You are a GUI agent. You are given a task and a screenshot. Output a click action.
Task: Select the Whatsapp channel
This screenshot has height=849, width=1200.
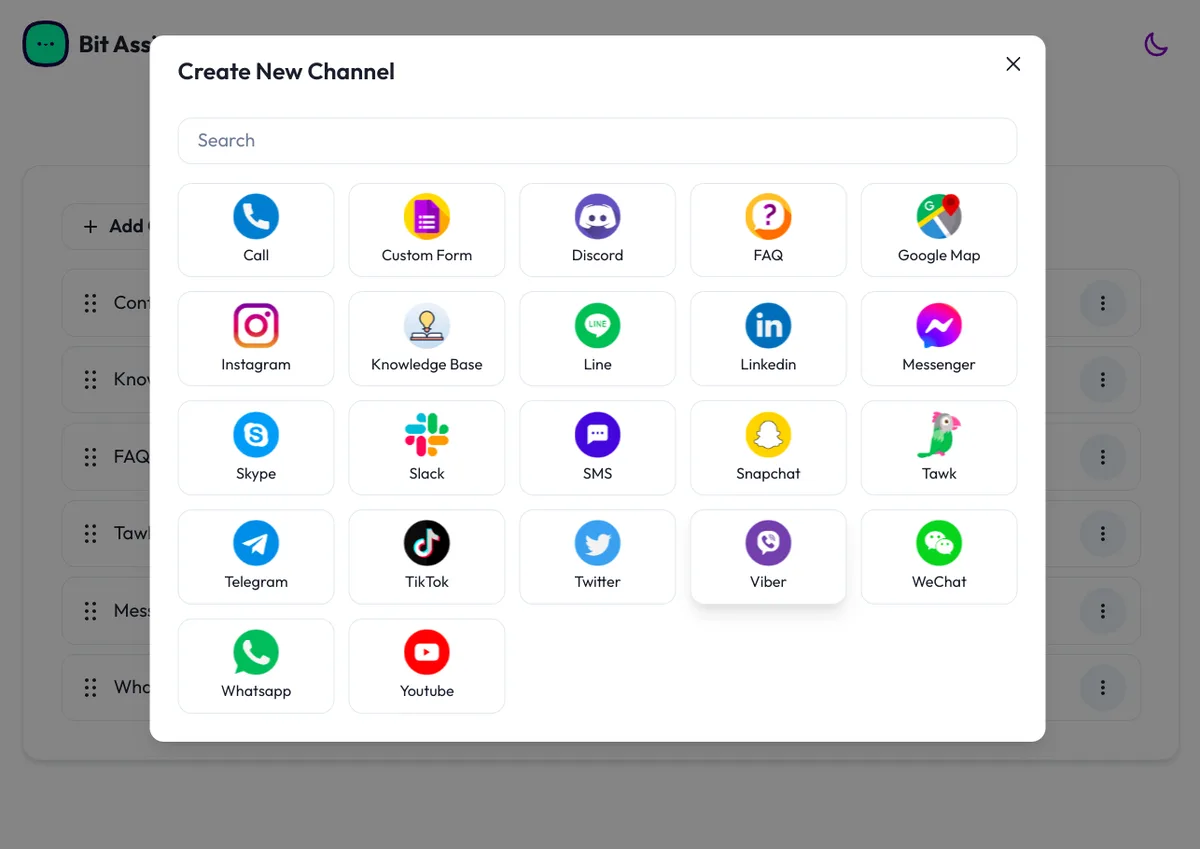[x=256, y=666]
